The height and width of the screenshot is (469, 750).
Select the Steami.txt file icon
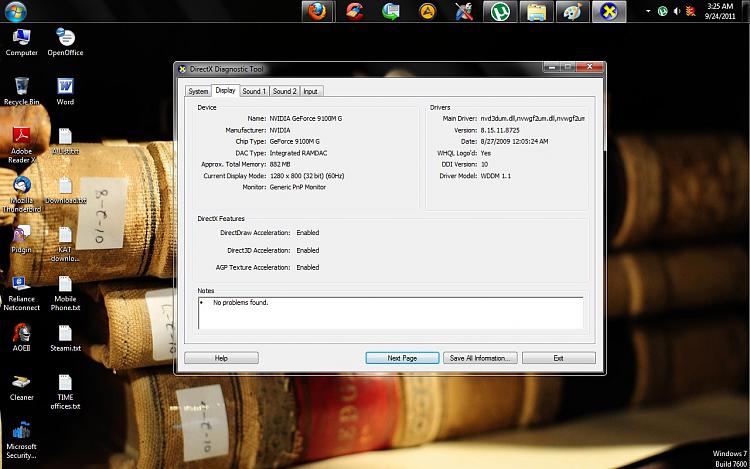(x=65, y=338)
